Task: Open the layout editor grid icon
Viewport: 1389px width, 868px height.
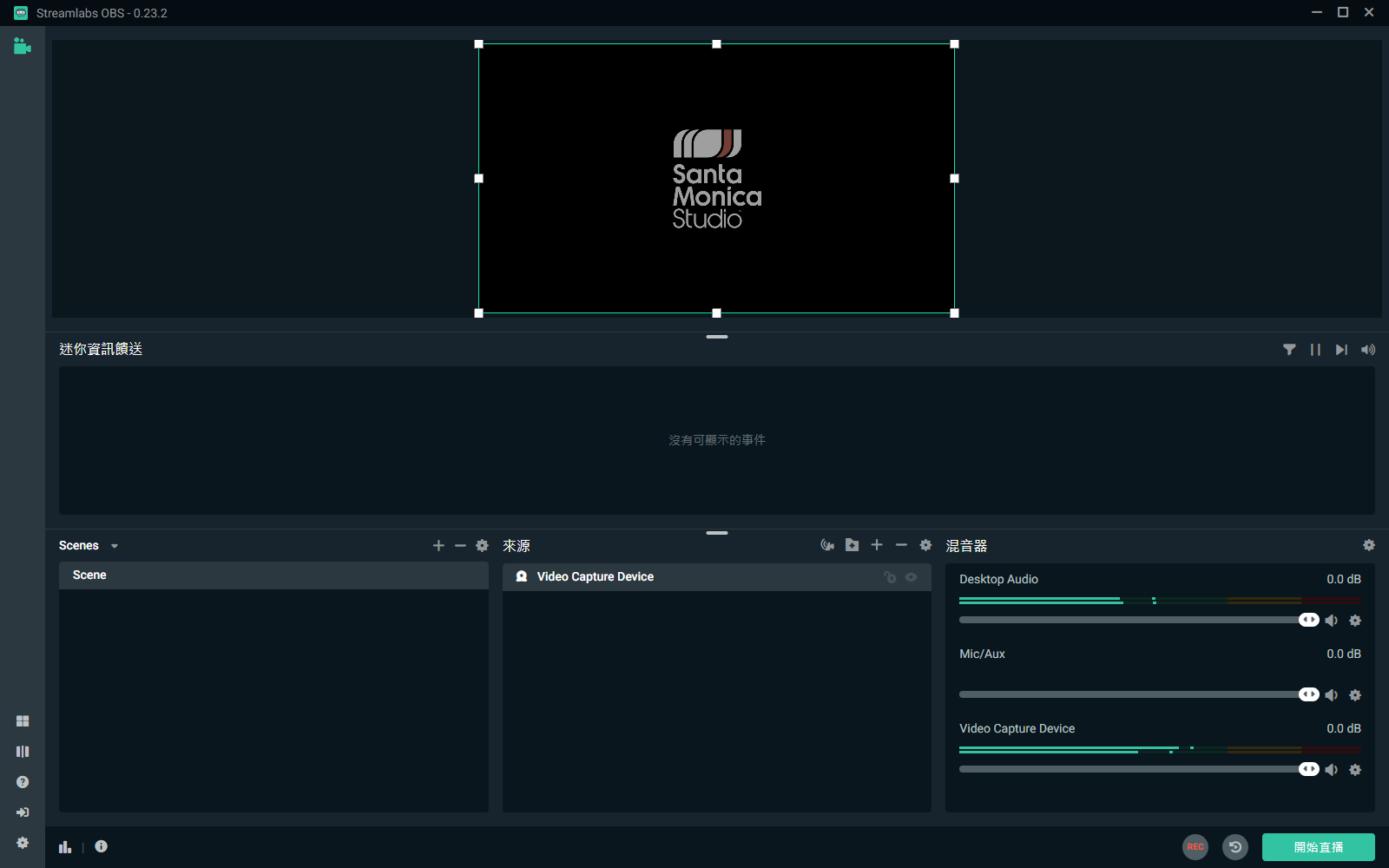Action: click(x=23, y=721)
